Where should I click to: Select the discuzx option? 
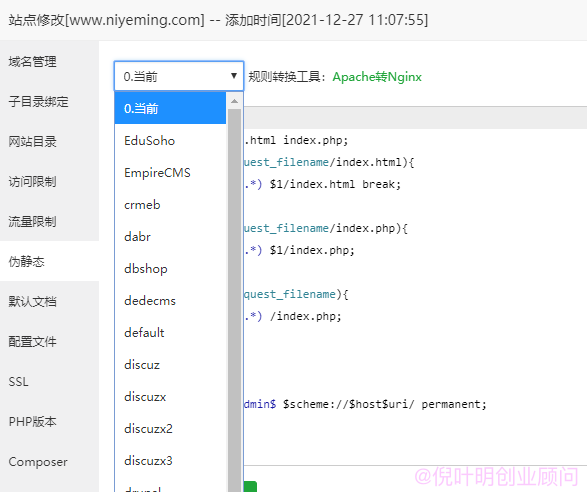(x=170, y=397)
